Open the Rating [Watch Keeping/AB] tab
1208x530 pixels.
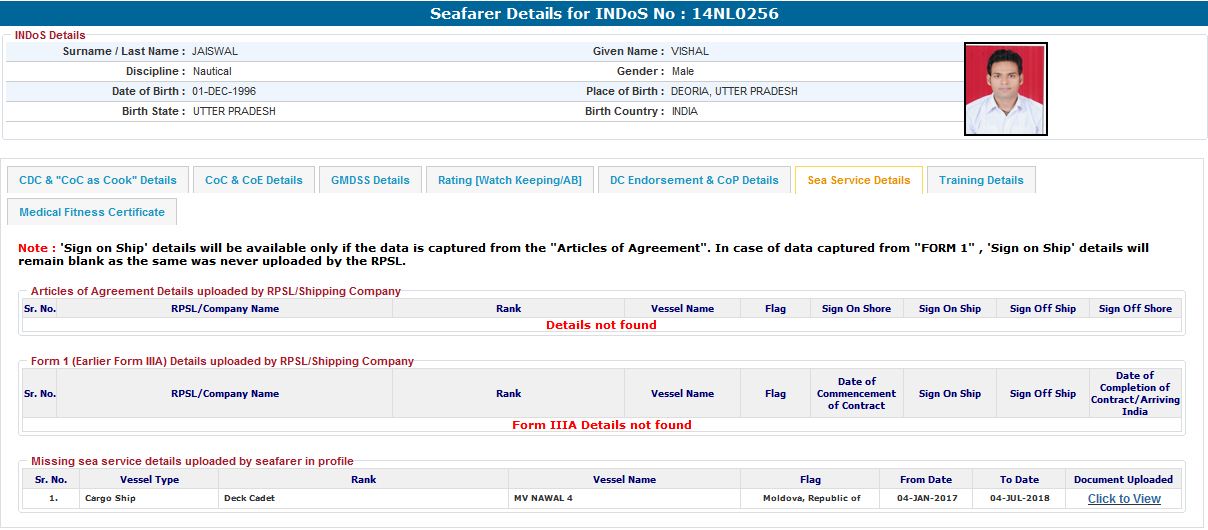[509, 180]
